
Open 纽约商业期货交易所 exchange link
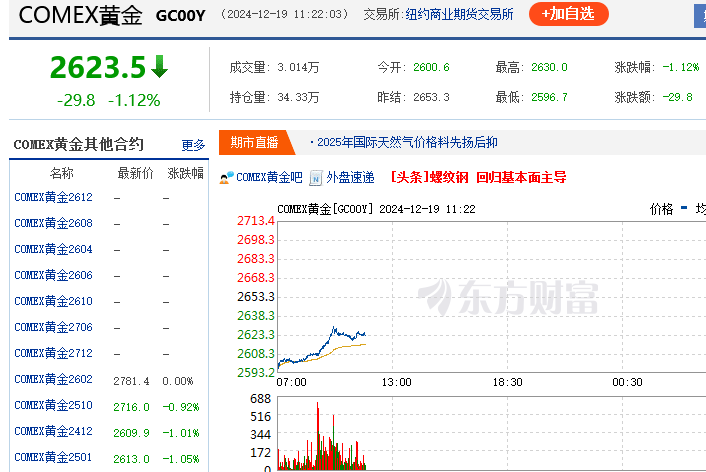[459, 14]
